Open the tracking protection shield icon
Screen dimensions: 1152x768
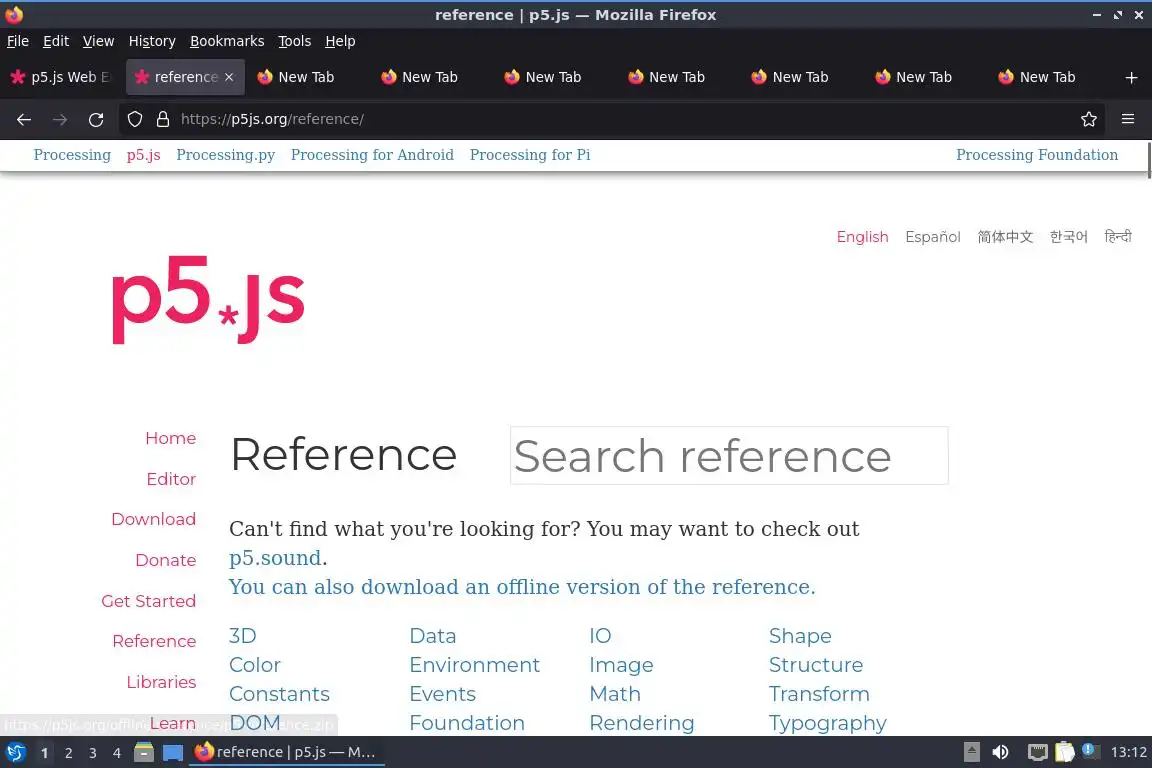(134, 119)
